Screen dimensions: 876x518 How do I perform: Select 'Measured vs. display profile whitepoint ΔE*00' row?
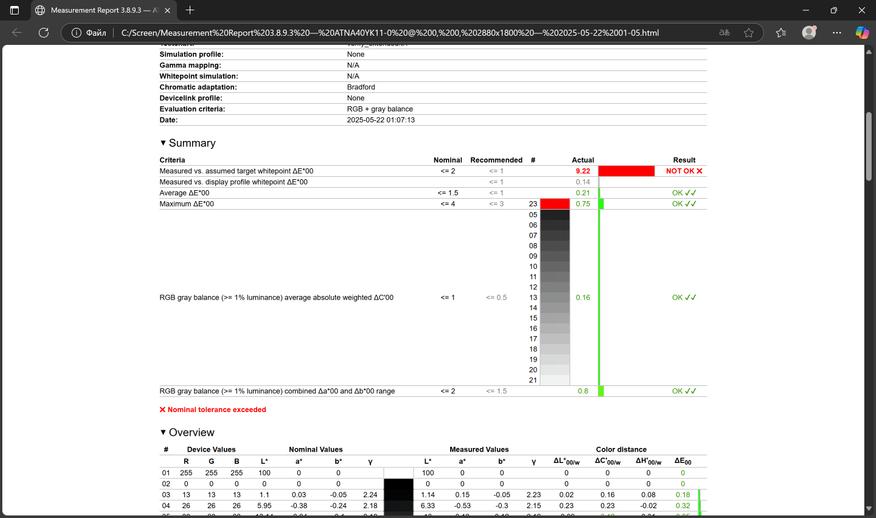coord(433,182)
